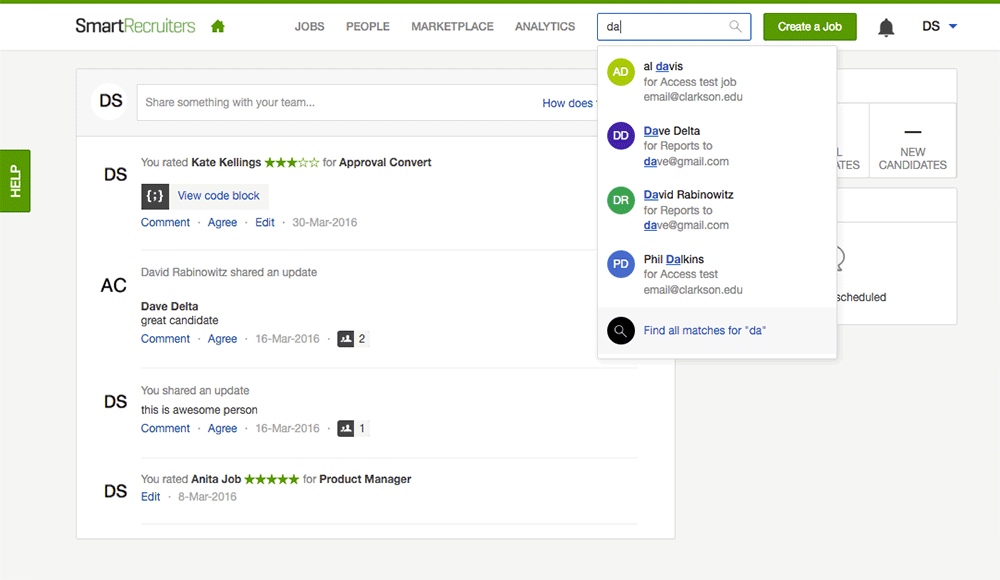
Task: Select David Rabinowitz from search suggestions
Action: point(689,195)
